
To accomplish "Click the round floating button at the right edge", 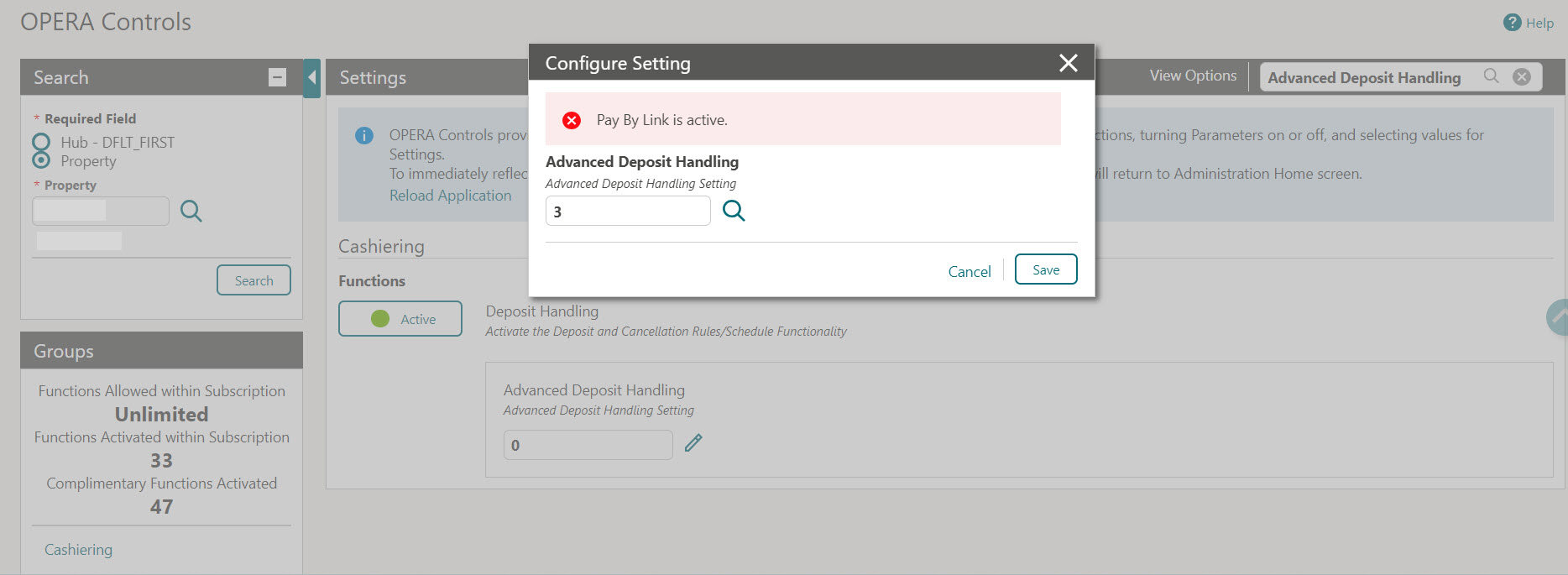I will [1557, 318].
